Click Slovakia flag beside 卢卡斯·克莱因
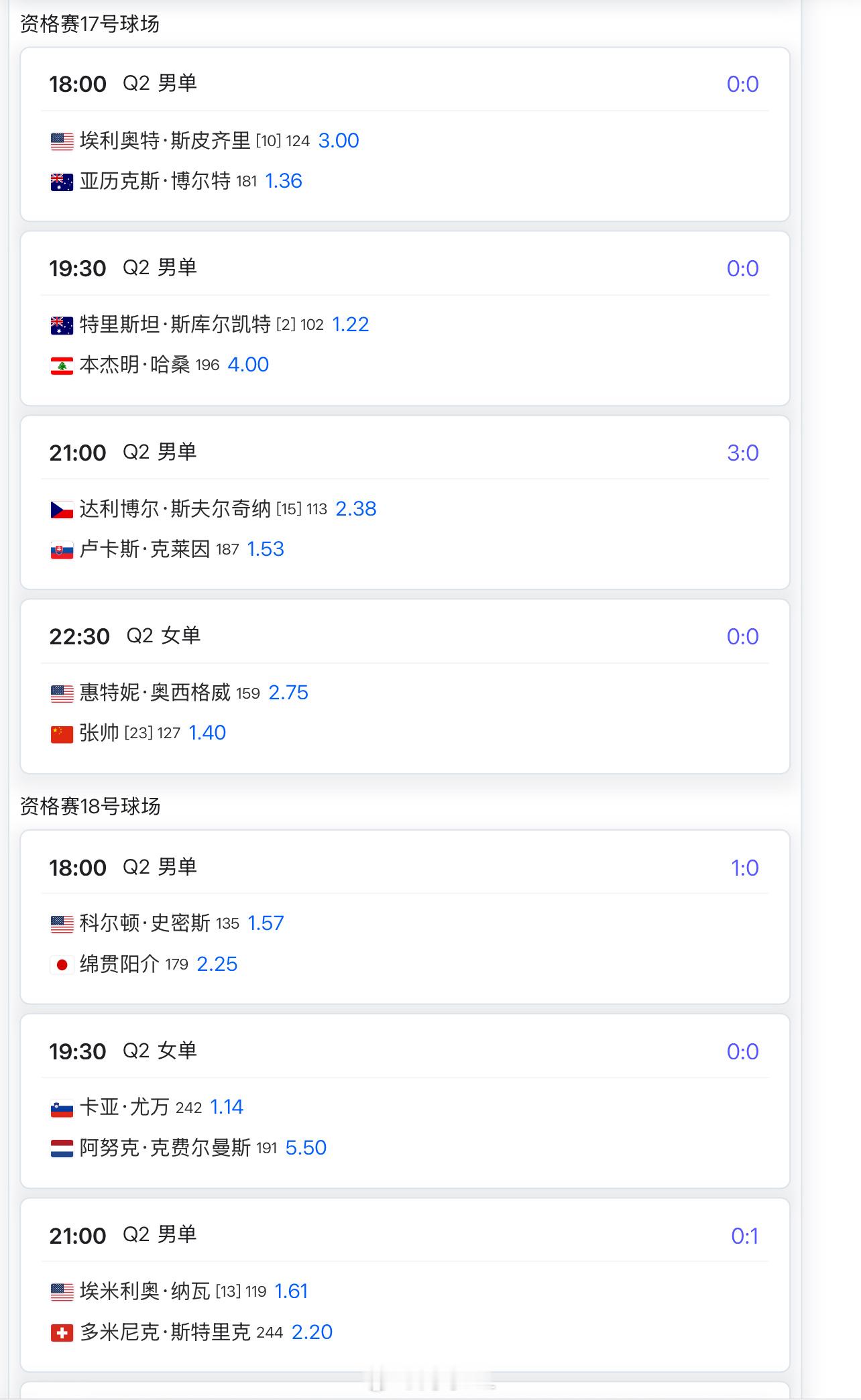The height and width of the screenshot is (1400, 861). [x=62, y=550]
